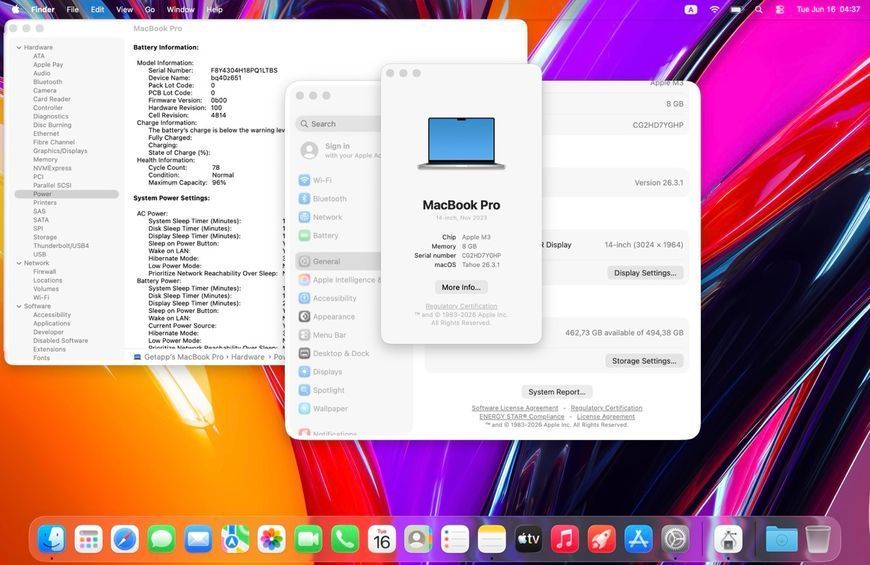Open ENERGY STAR Compliance link

tap(522, 416)
